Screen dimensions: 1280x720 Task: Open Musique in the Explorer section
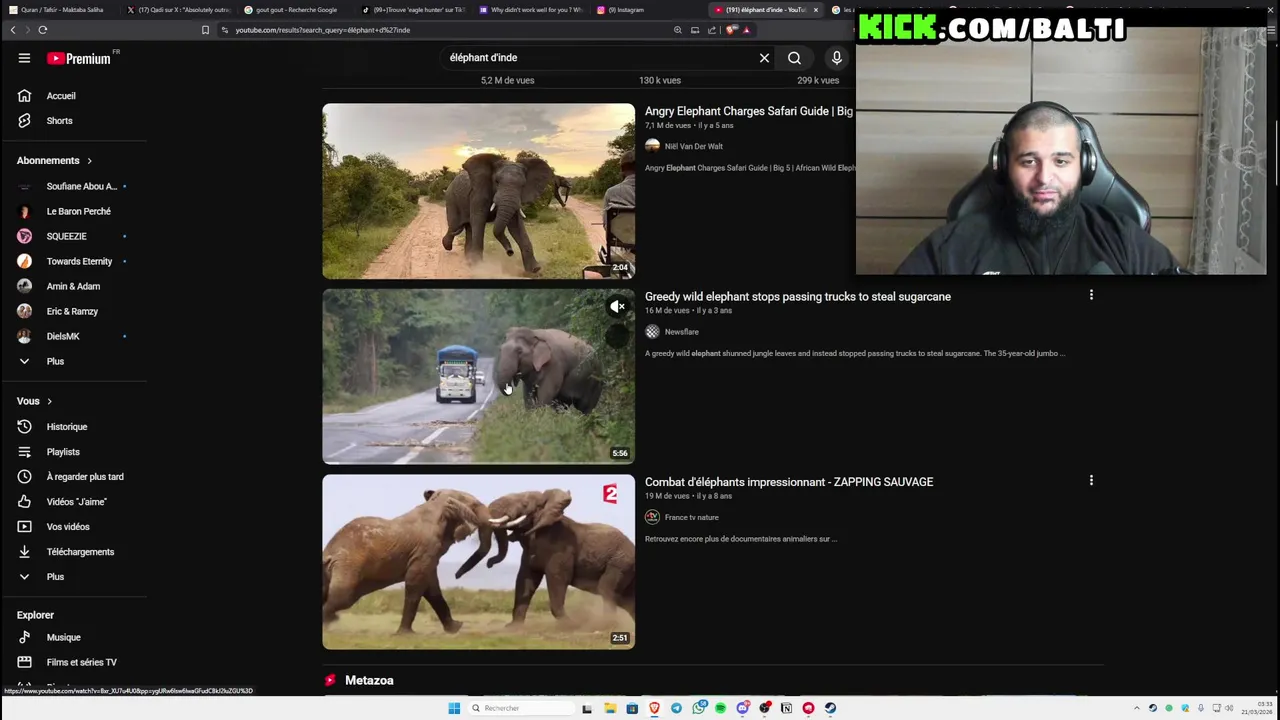pyautogui.click(x=63, y=637)
